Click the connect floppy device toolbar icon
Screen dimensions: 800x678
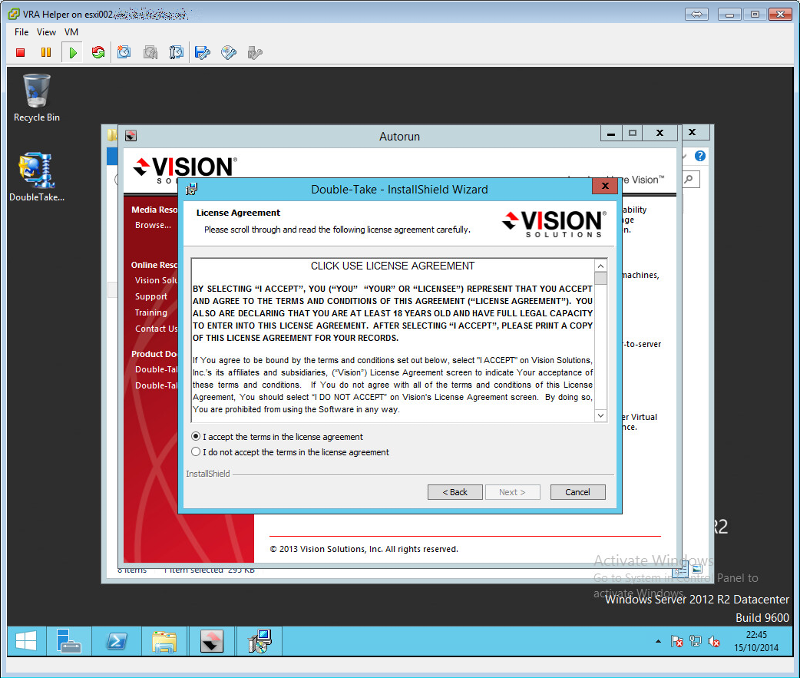(x=203, y=53)
